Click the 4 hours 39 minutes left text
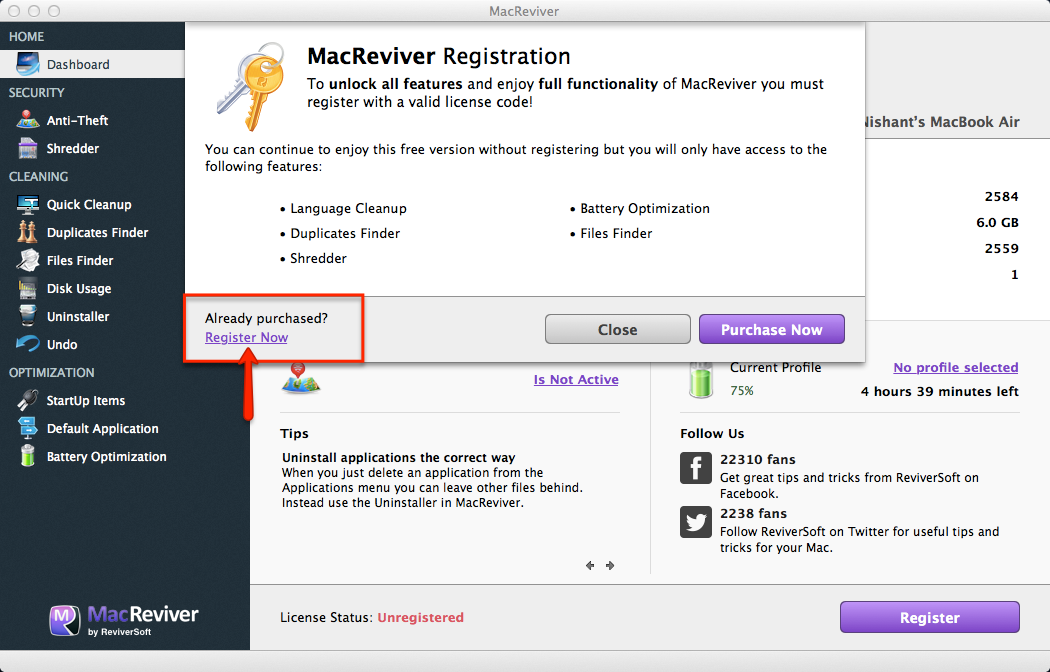The width and height of the screenshot is (1050, 672). point(940,392)
